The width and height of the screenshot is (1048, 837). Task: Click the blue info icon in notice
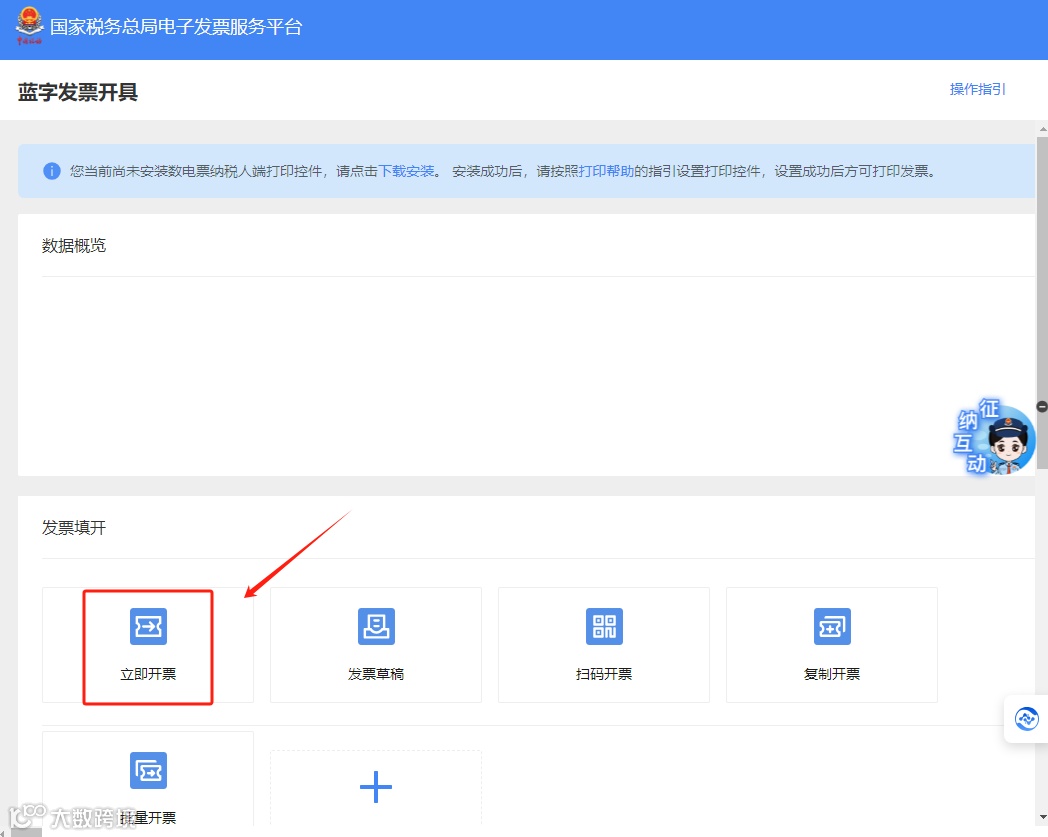tap(51, 171)
